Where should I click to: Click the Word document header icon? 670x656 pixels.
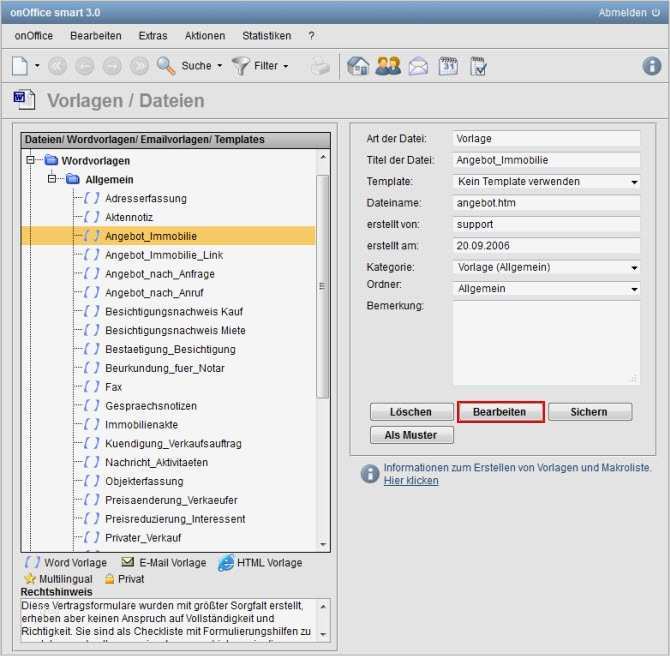click(x=24, y=100)
